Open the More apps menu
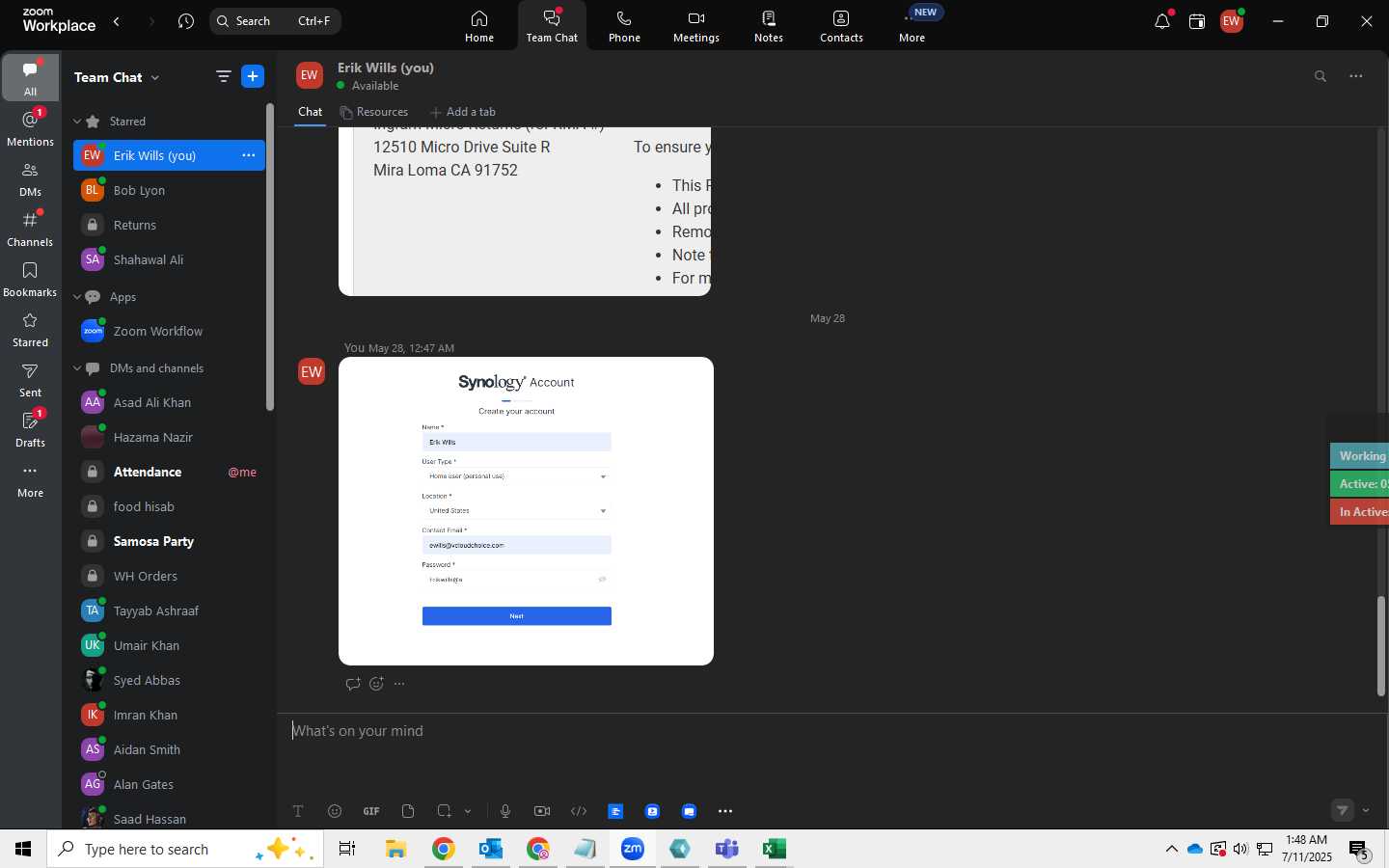 tap(912, 26)
